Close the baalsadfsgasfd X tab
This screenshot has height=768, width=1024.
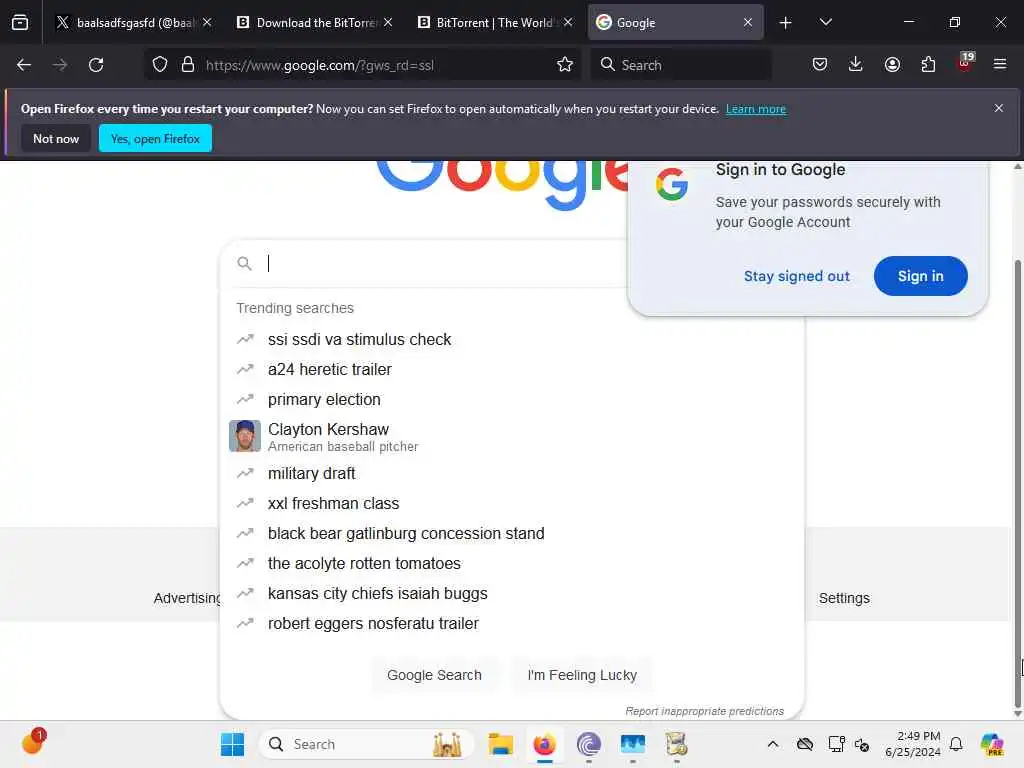pos(207,23)
